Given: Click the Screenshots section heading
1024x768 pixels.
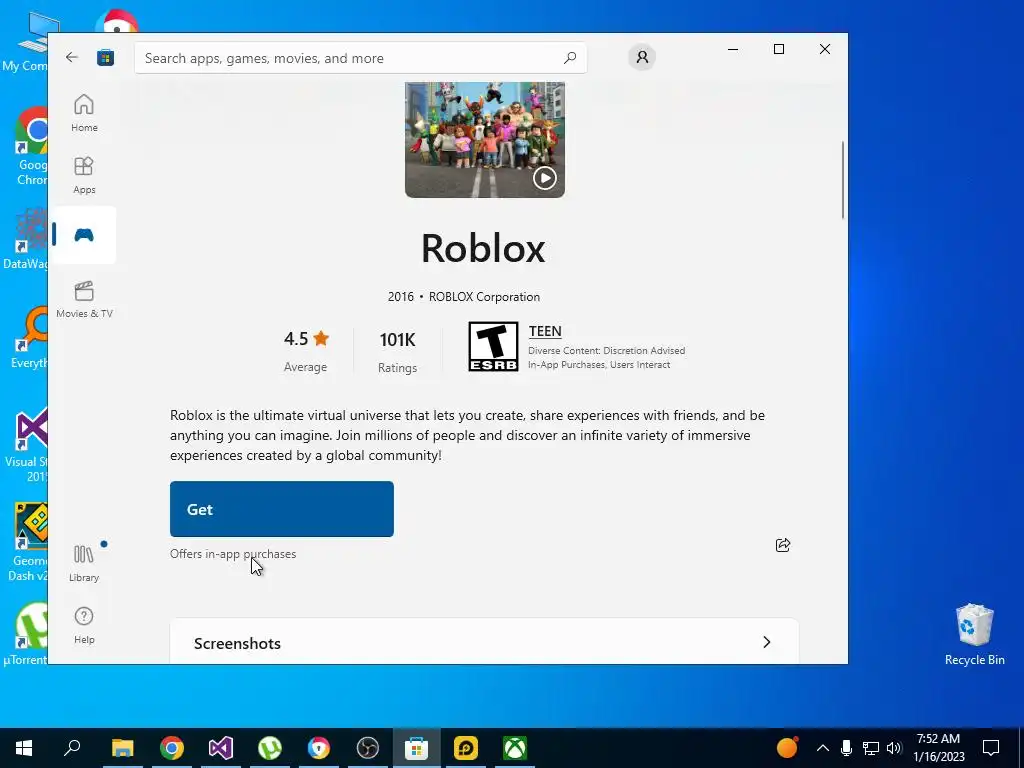Looking at the screenshot, I should (x=237, y=643).
